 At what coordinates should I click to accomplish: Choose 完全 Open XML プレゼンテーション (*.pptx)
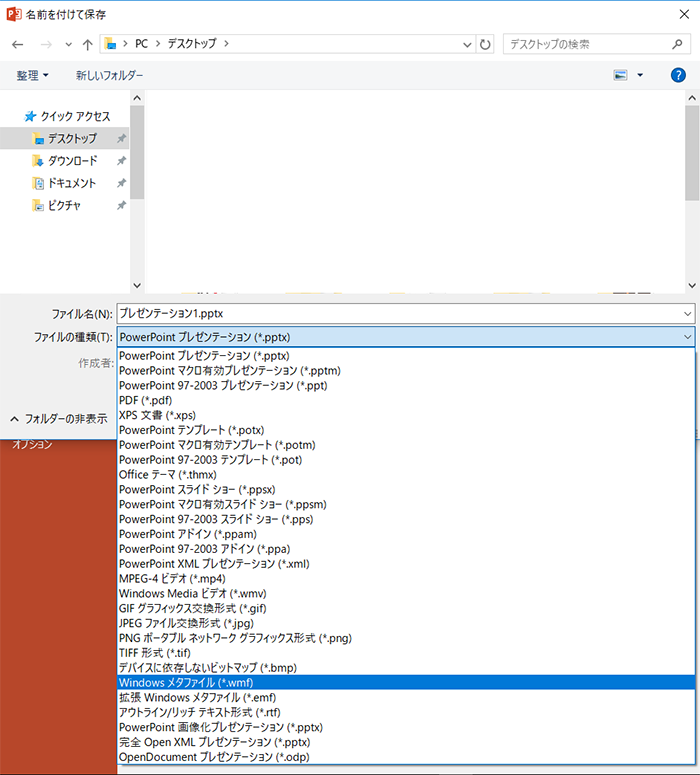tap(406, 742)
